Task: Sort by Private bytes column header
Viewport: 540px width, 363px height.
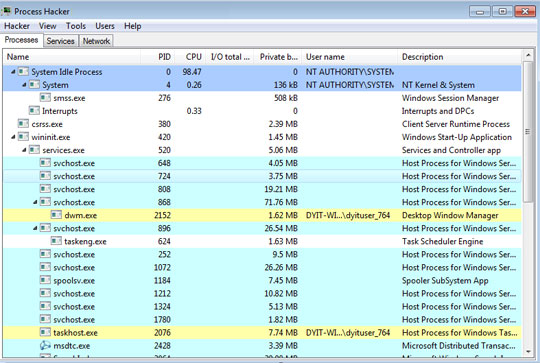Action: [x=278, y=57]
